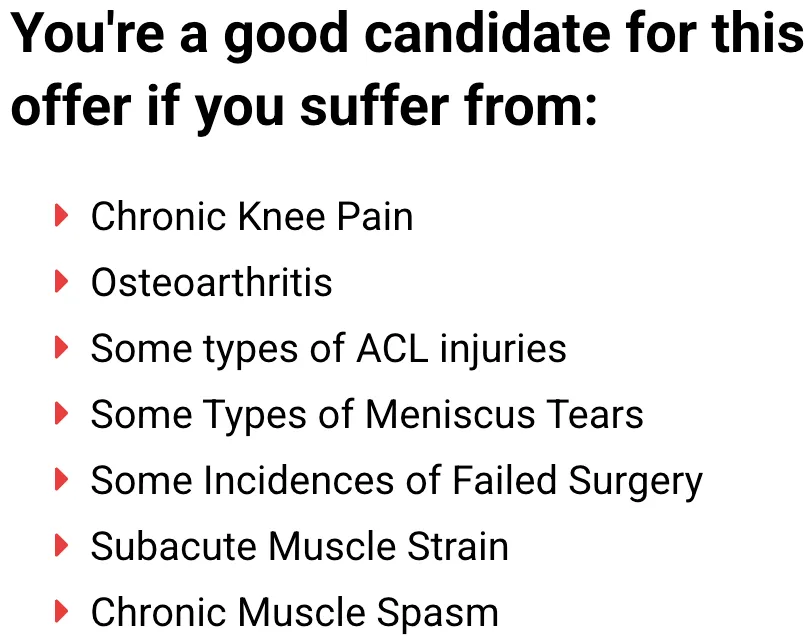Viewport: 812px width, 642px height.
Task: Select Some Types of Meniscus Tears
Action: tap(367, 416)
